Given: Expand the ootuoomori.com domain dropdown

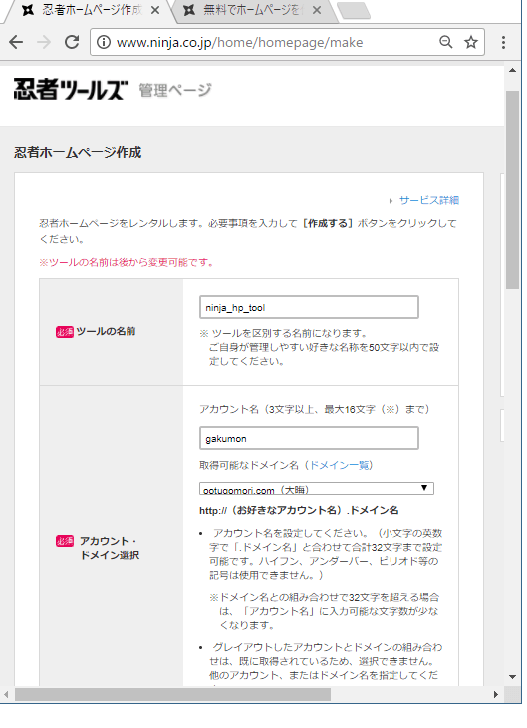Looking at the screenshot, I should [316, 488].
